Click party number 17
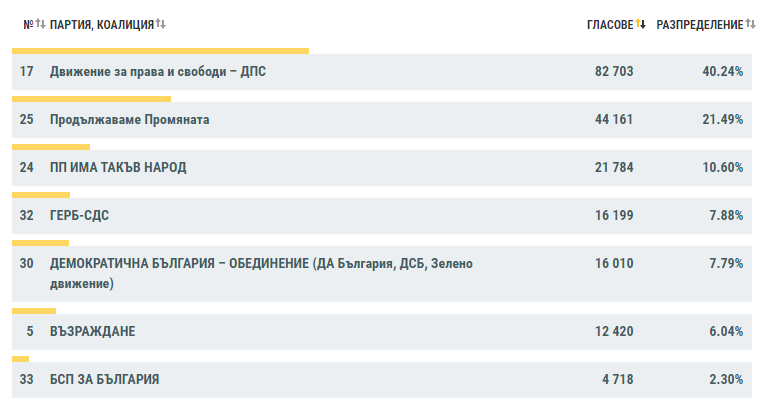The image size is (770, 402). tap(27, 72)
